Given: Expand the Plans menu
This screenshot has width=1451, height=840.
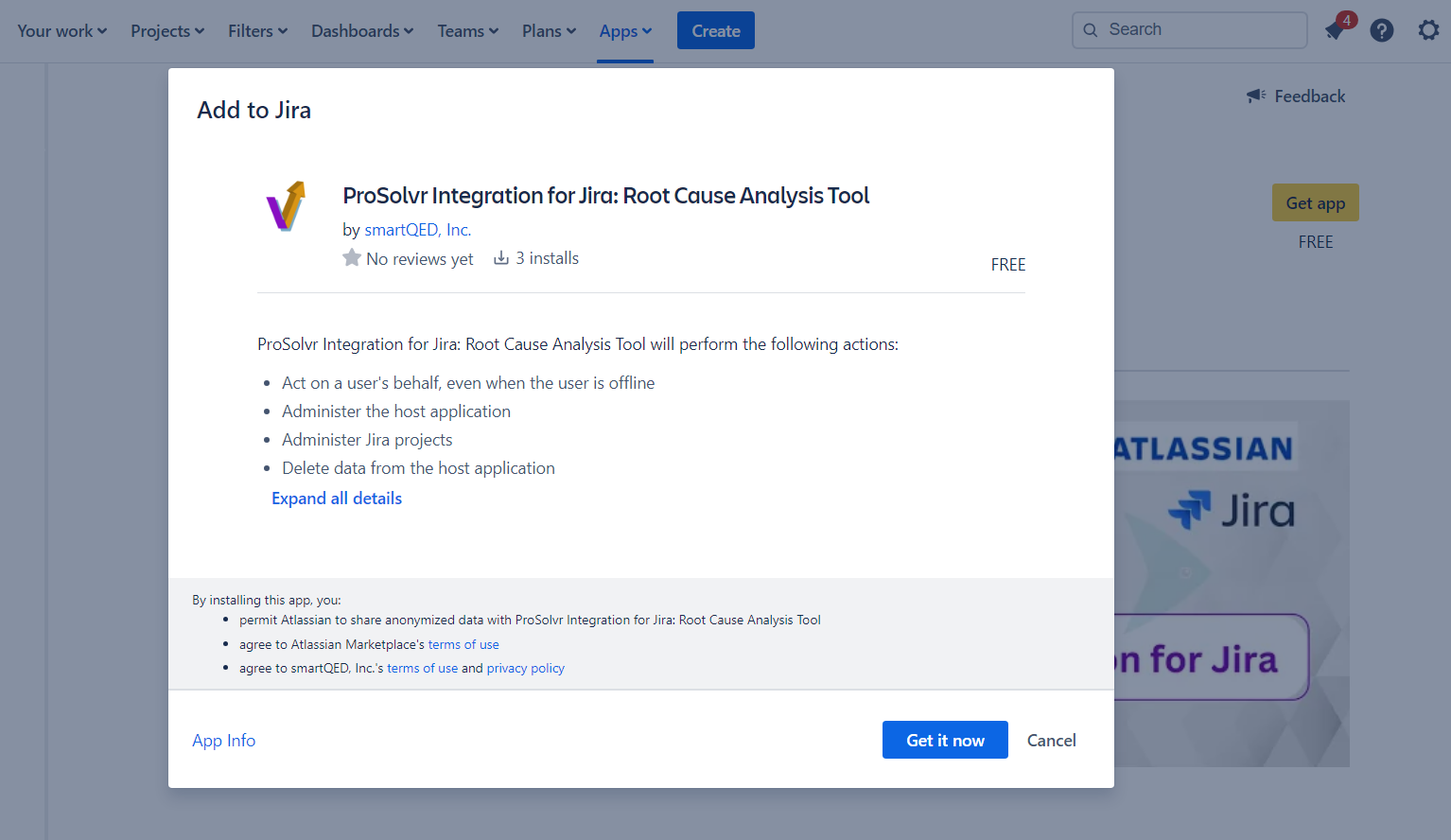Looking at the screenshot, I should 550,31.
